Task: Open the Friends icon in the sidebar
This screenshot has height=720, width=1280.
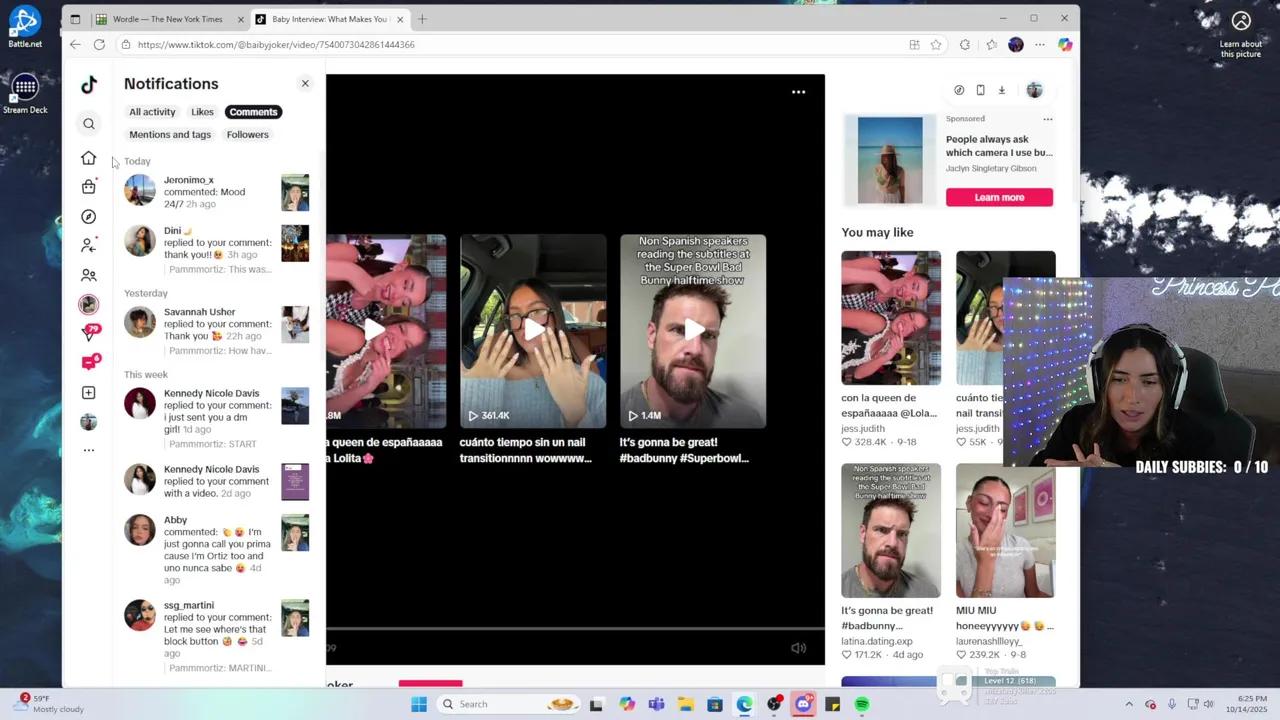Action: pyautogui.click(x=89, y=275)
